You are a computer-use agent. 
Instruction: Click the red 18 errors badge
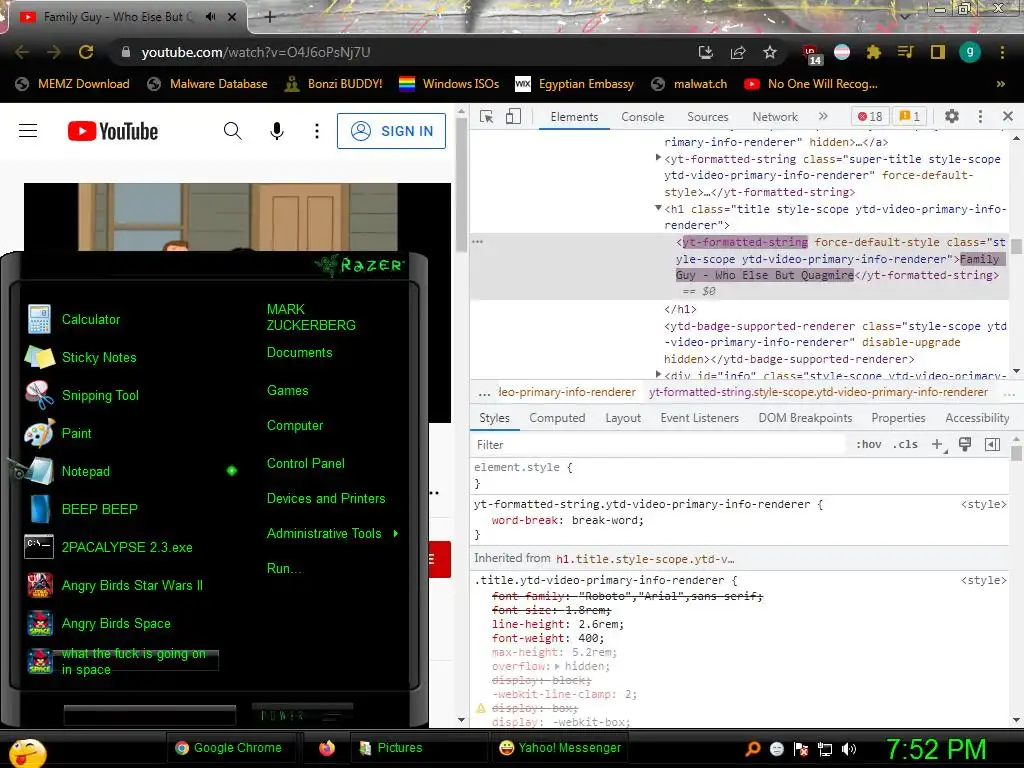click(x=870, y=116)
